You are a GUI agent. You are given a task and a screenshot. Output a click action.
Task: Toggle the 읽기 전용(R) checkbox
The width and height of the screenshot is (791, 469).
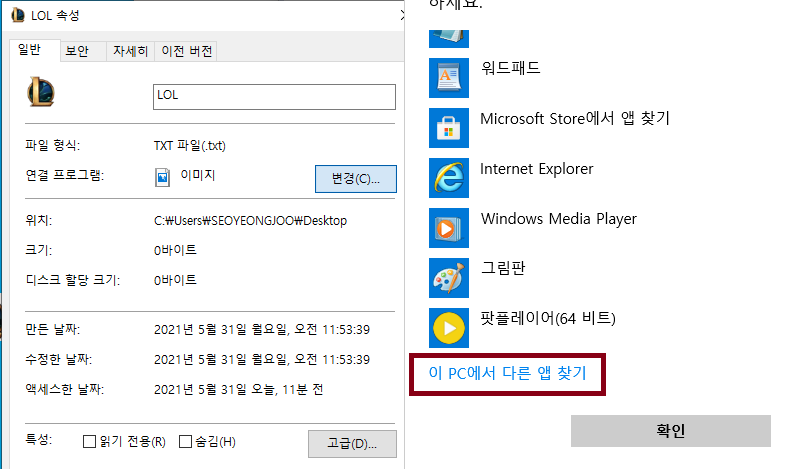pos(89,442)
